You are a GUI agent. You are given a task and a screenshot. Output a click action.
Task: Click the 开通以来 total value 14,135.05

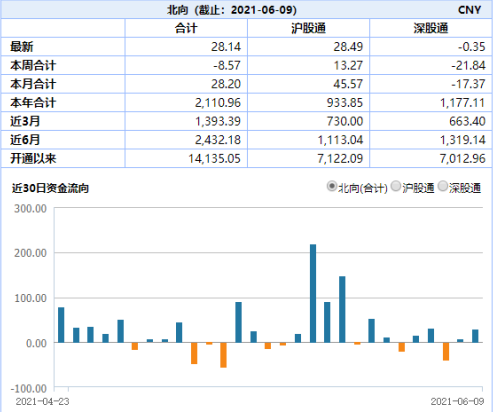click(214, 159)
